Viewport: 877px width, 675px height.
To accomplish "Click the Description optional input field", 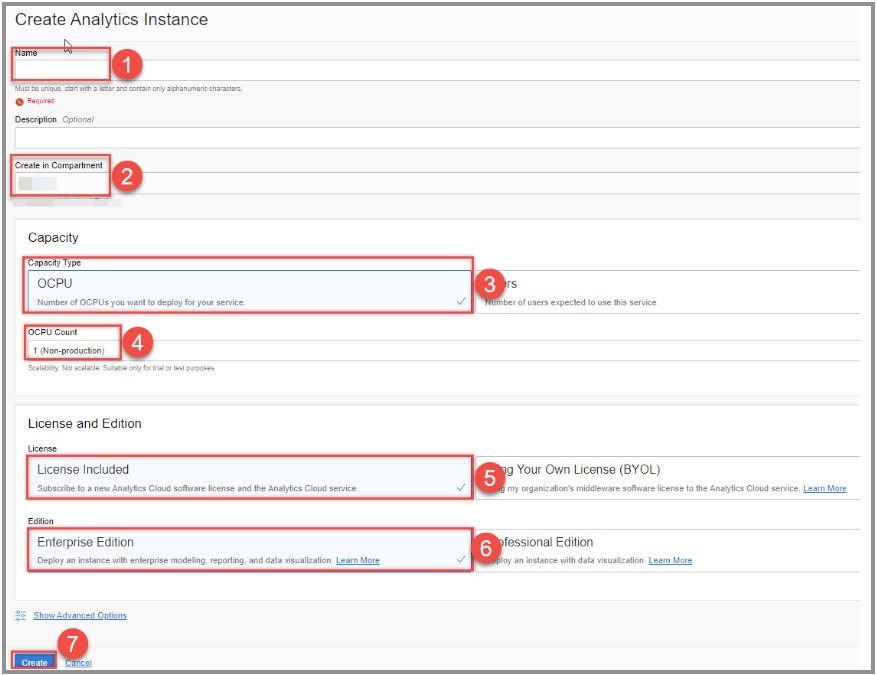I will [437, 138].
